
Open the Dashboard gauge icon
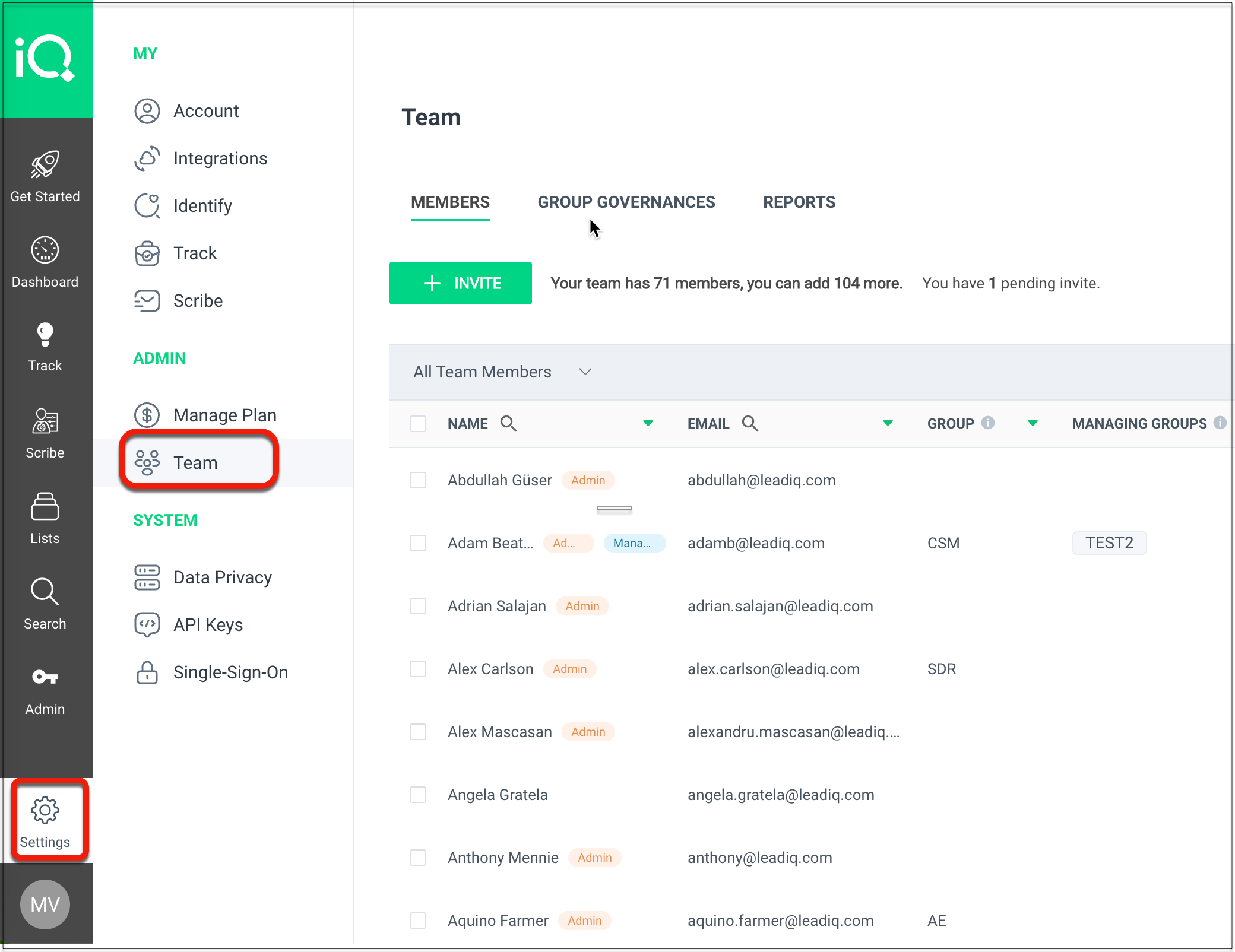(x=45, y=250)
